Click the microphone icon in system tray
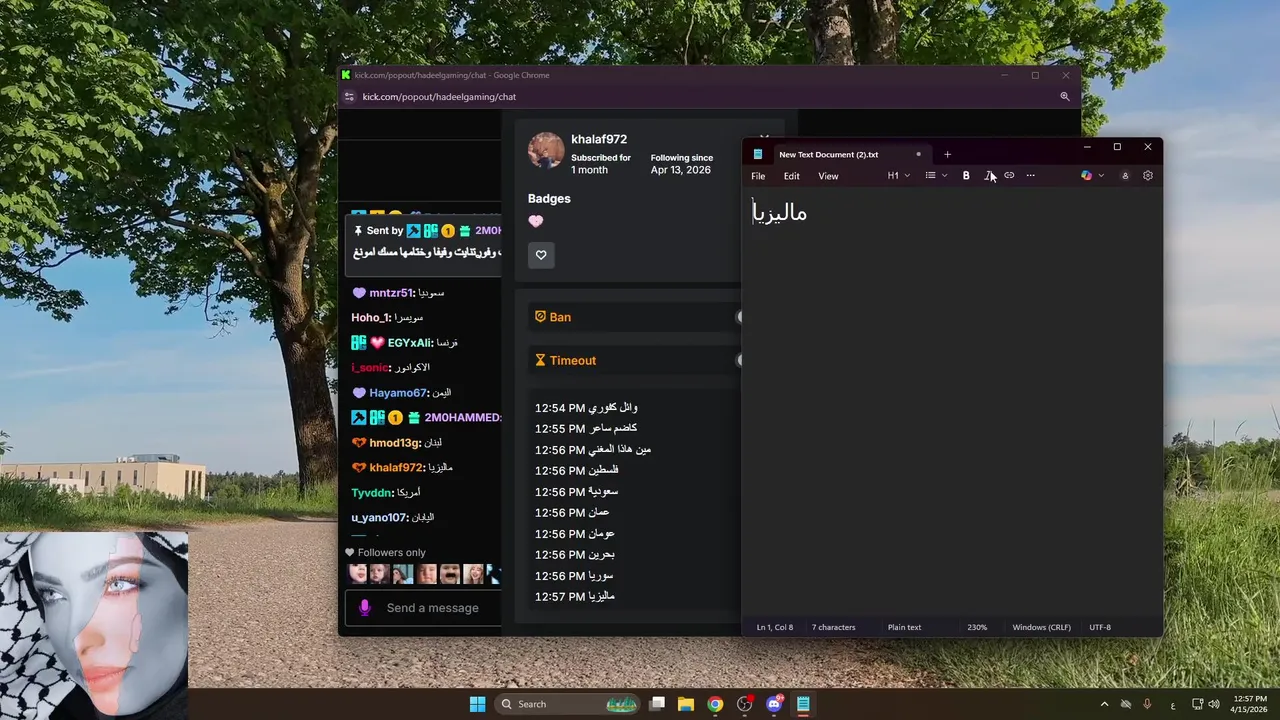This screenshot has height=720, width=1280. [x=1147, y=704]
